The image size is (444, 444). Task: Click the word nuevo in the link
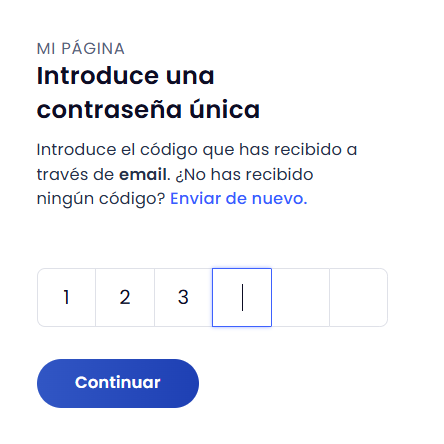coord(279,199)
